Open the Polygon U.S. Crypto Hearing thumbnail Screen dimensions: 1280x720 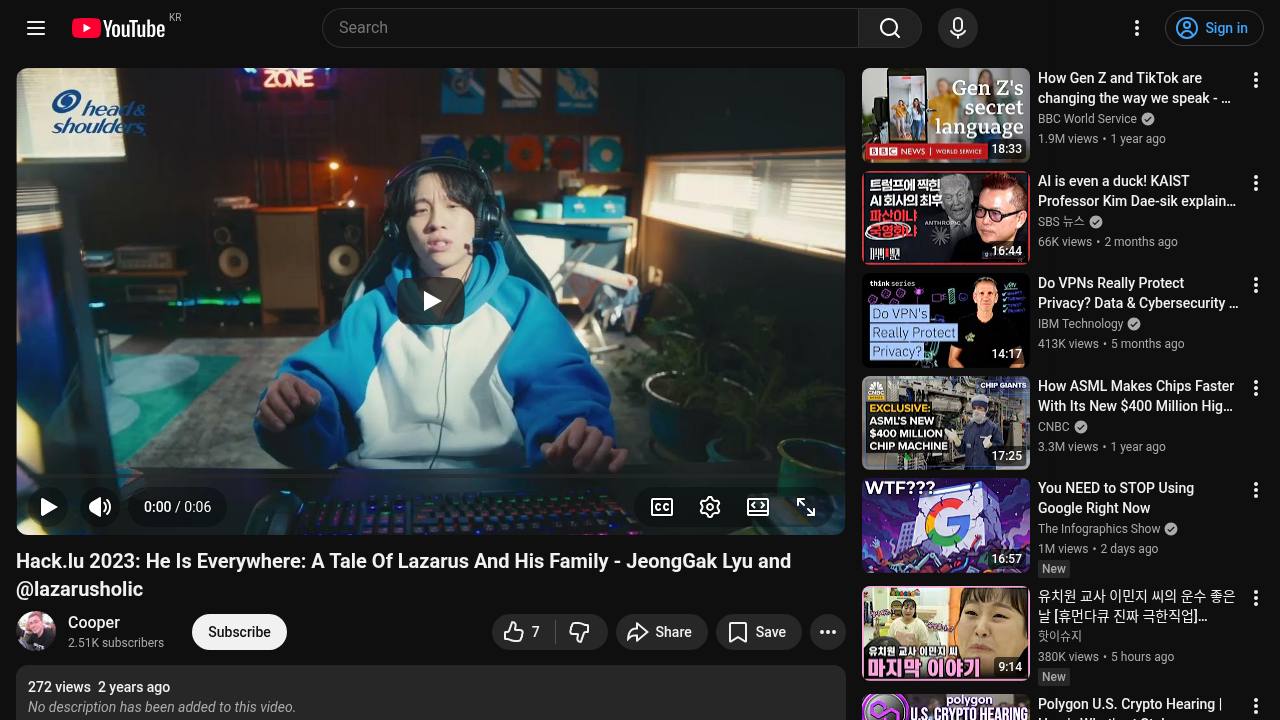tap(946, 707)
